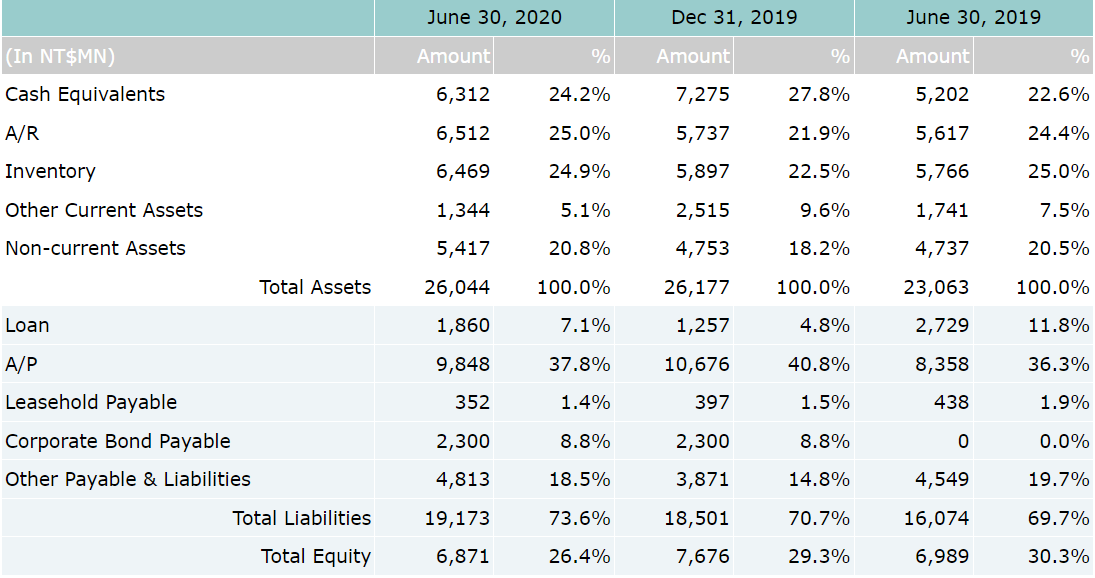Click the 26,044 Total Assets amount
Image resolution: width=1095 pixels, height=578 pixels.
point(457,287)
